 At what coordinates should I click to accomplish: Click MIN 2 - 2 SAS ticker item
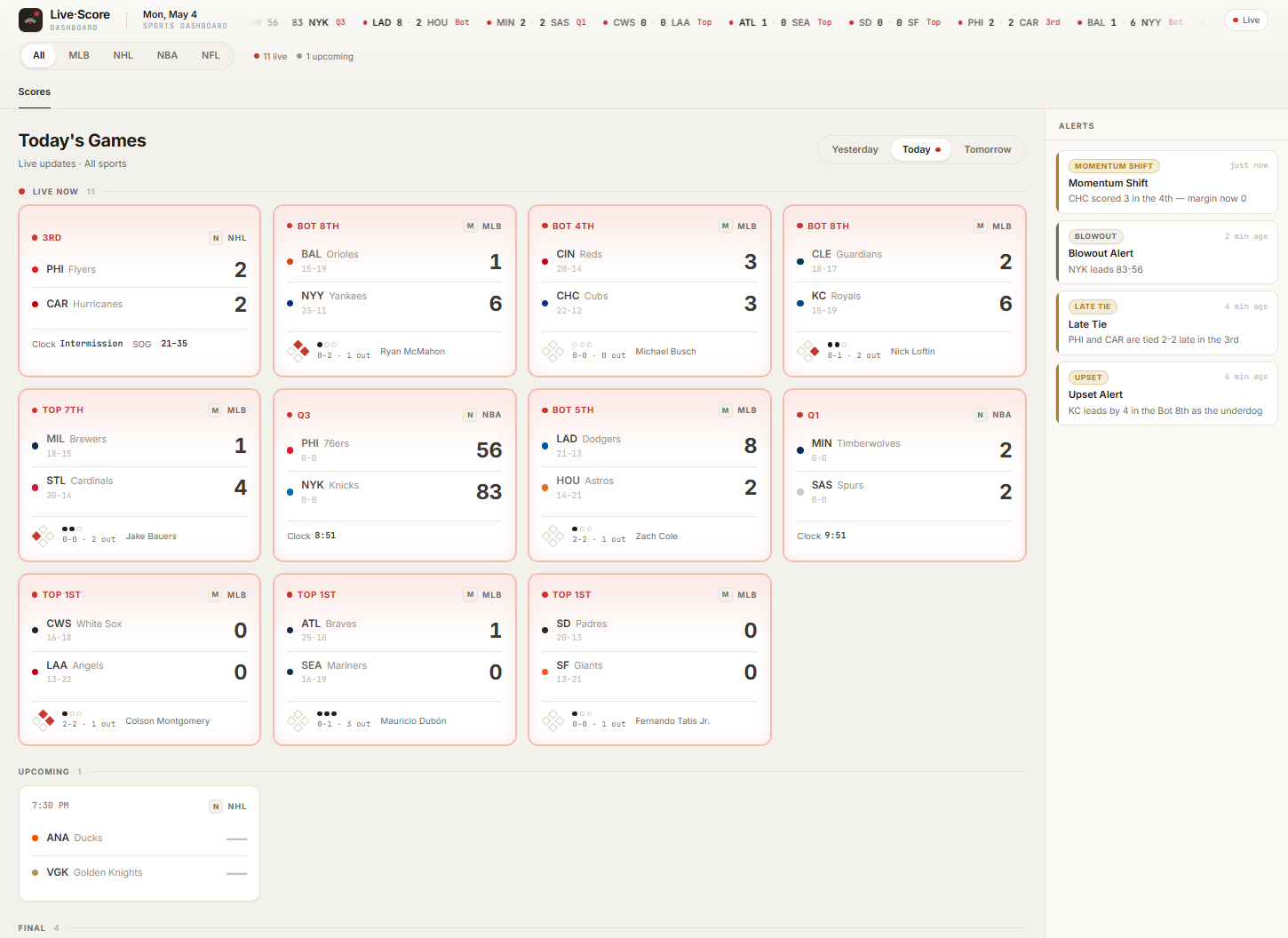point(537,22)
